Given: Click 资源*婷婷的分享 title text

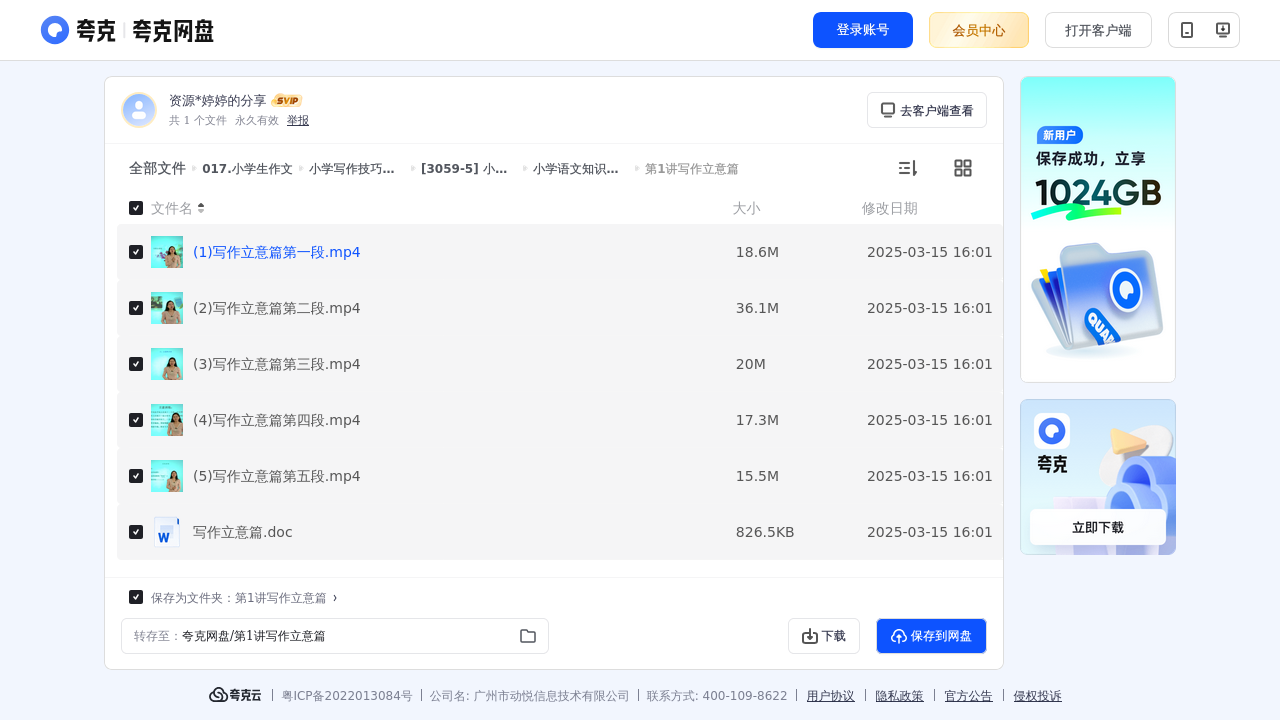Looking at the screenshot, I should (x=218, y=101).
